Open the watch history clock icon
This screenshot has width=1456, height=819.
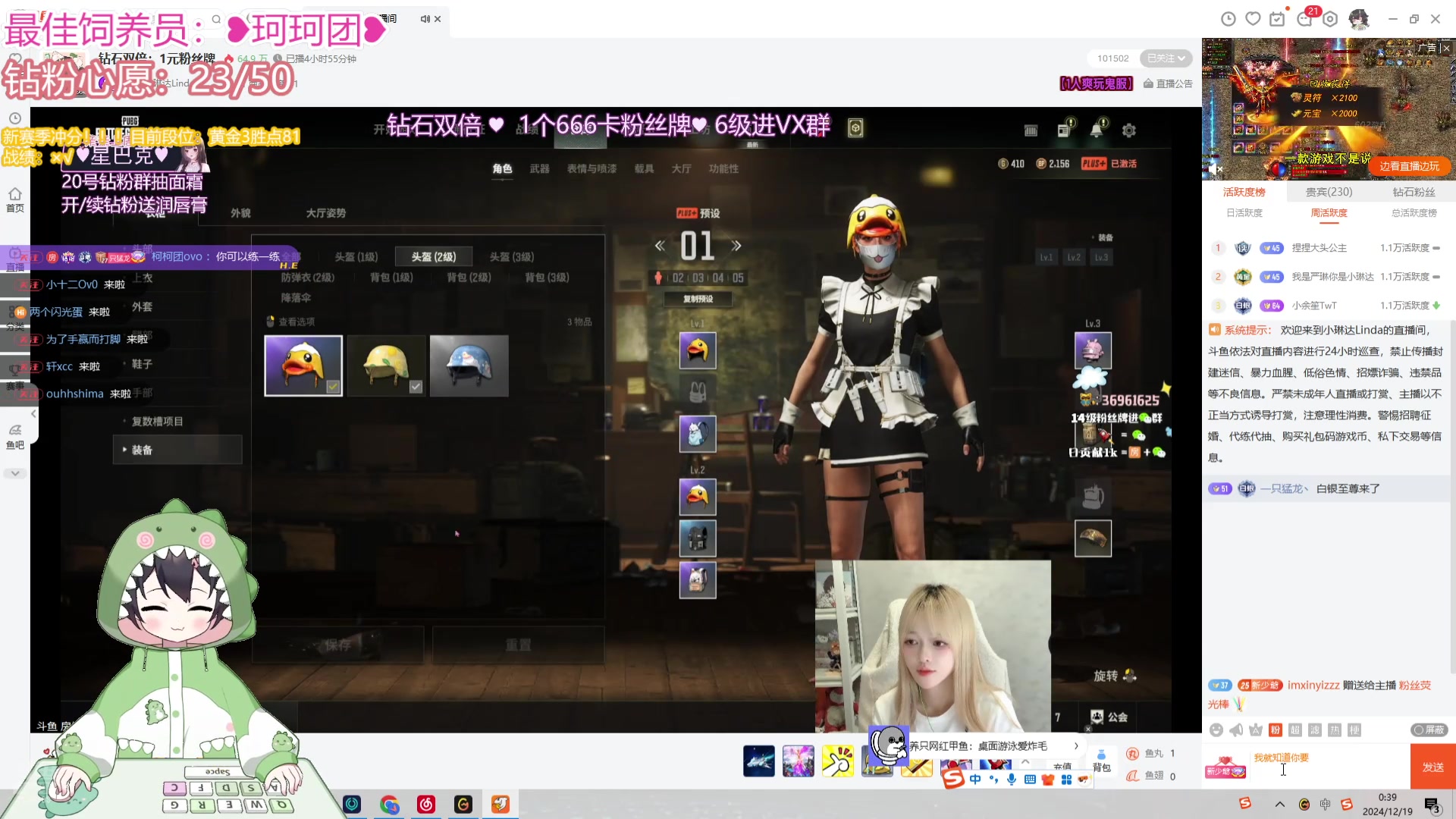coord(1228,19)
